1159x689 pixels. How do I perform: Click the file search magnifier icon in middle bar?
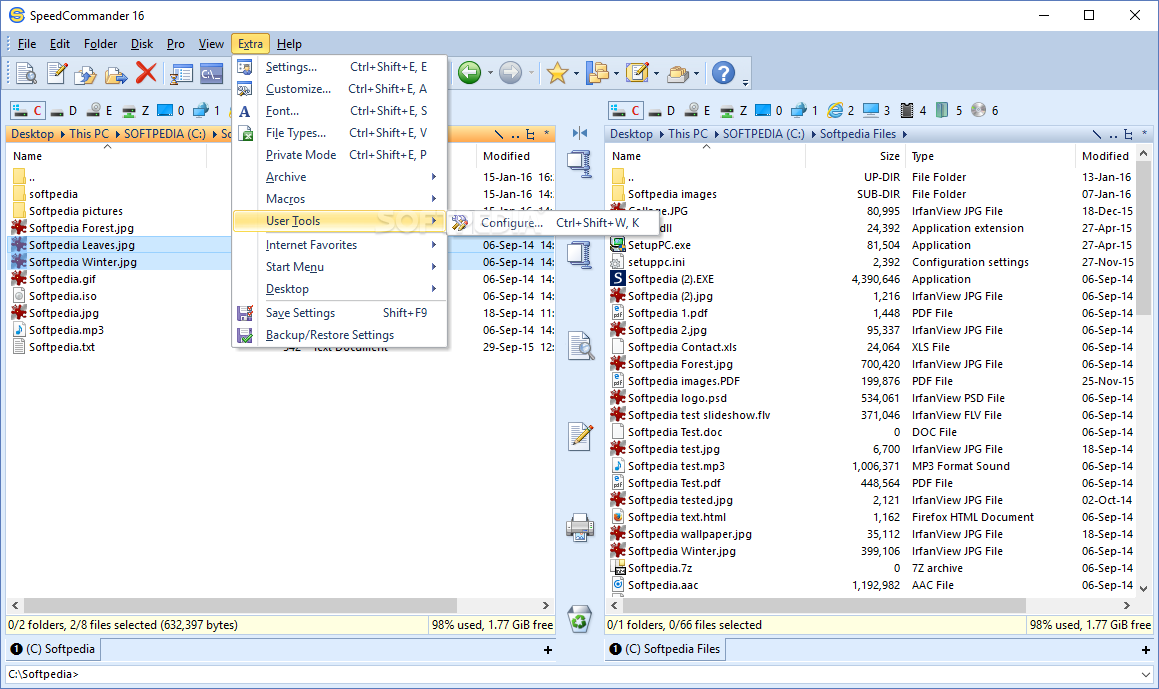click(x=581, y=345)
